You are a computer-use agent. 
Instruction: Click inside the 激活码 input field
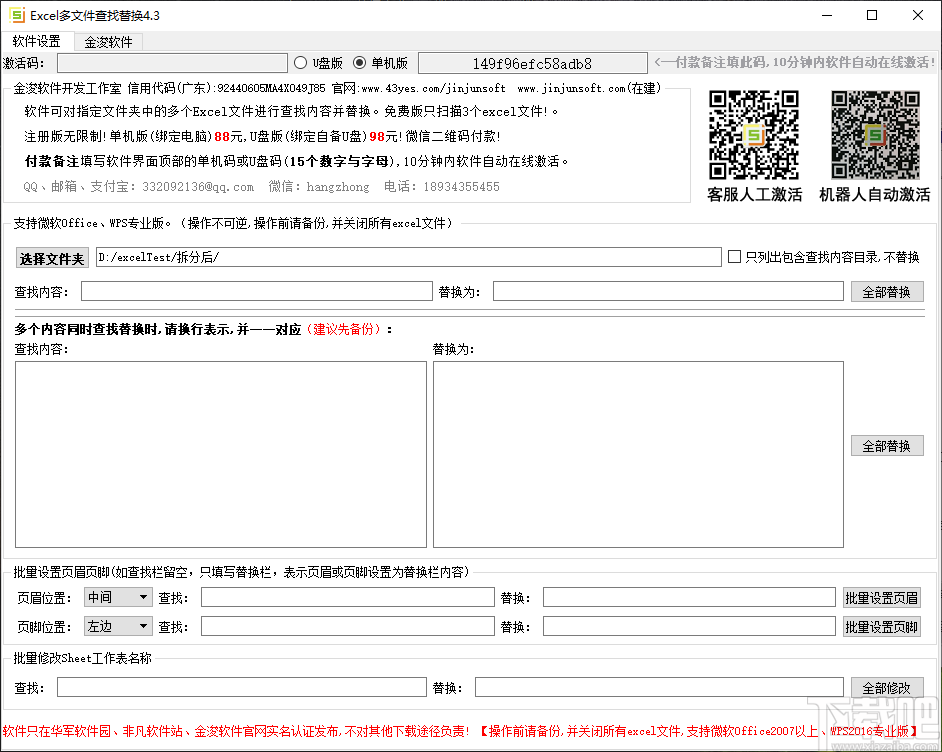(172, 61)
